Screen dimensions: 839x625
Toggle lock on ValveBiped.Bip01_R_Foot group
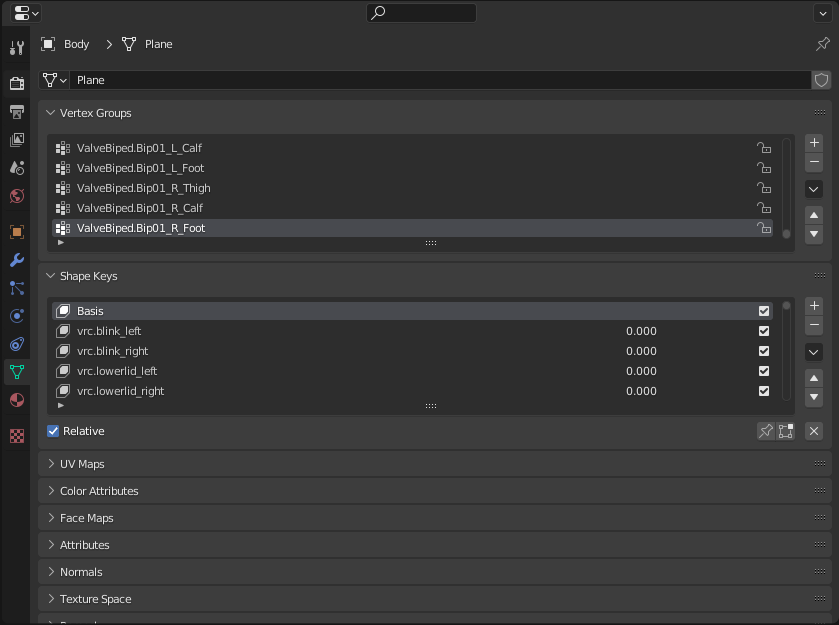point(764,228)
